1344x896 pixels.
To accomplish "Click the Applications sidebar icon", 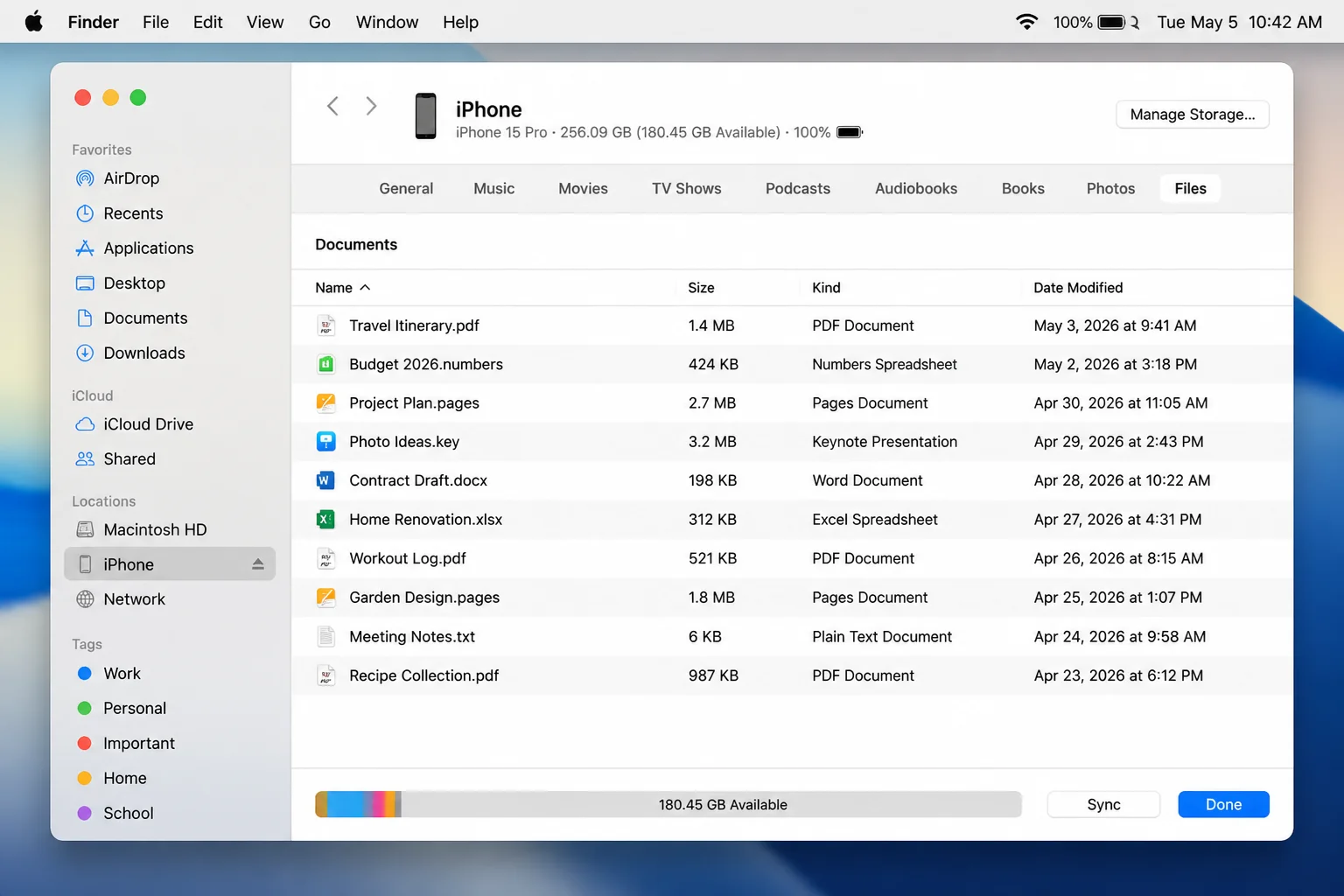I will pyautogui.click(x=85, y=248).
